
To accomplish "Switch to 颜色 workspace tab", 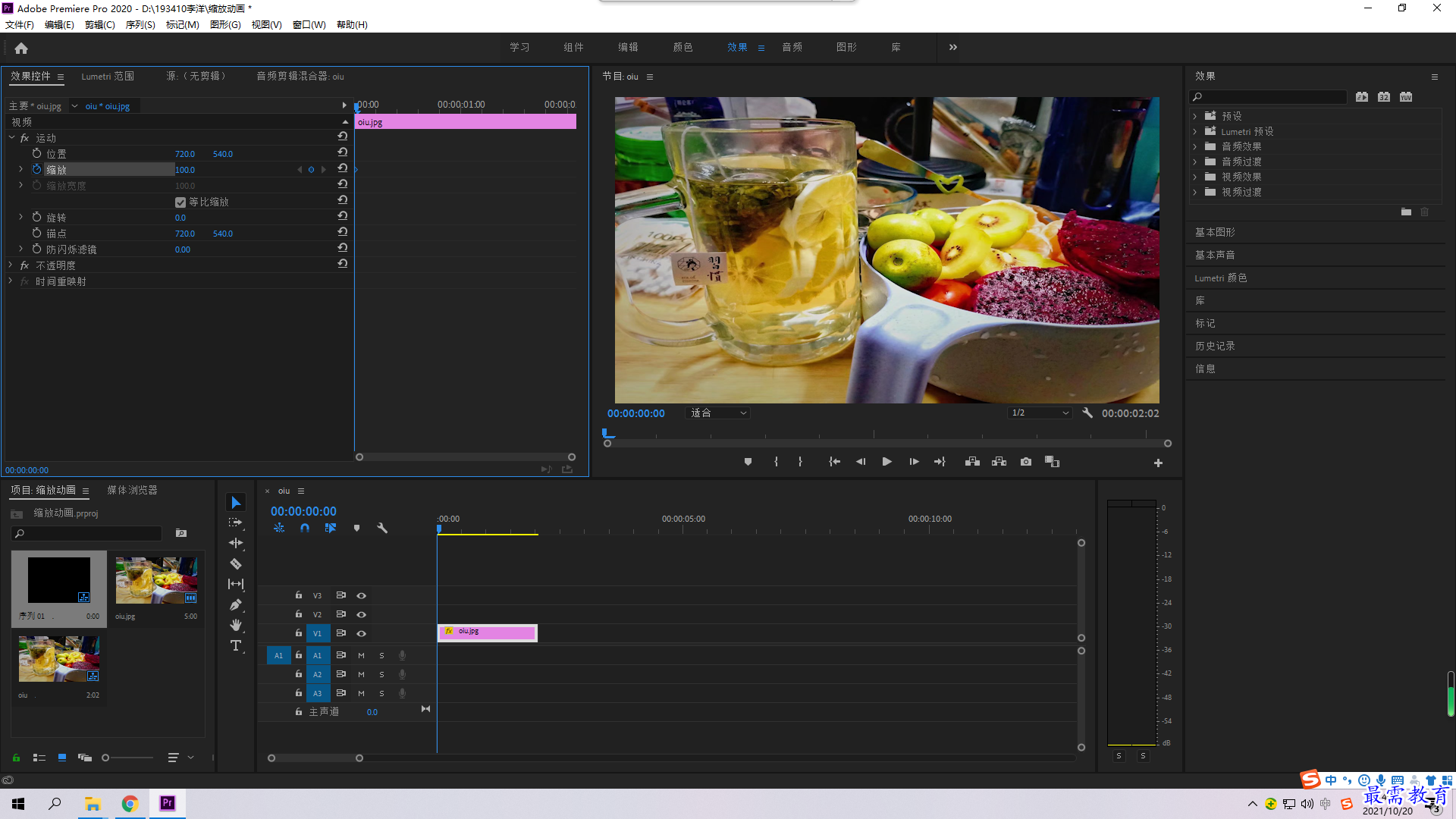I will [682, 47].
